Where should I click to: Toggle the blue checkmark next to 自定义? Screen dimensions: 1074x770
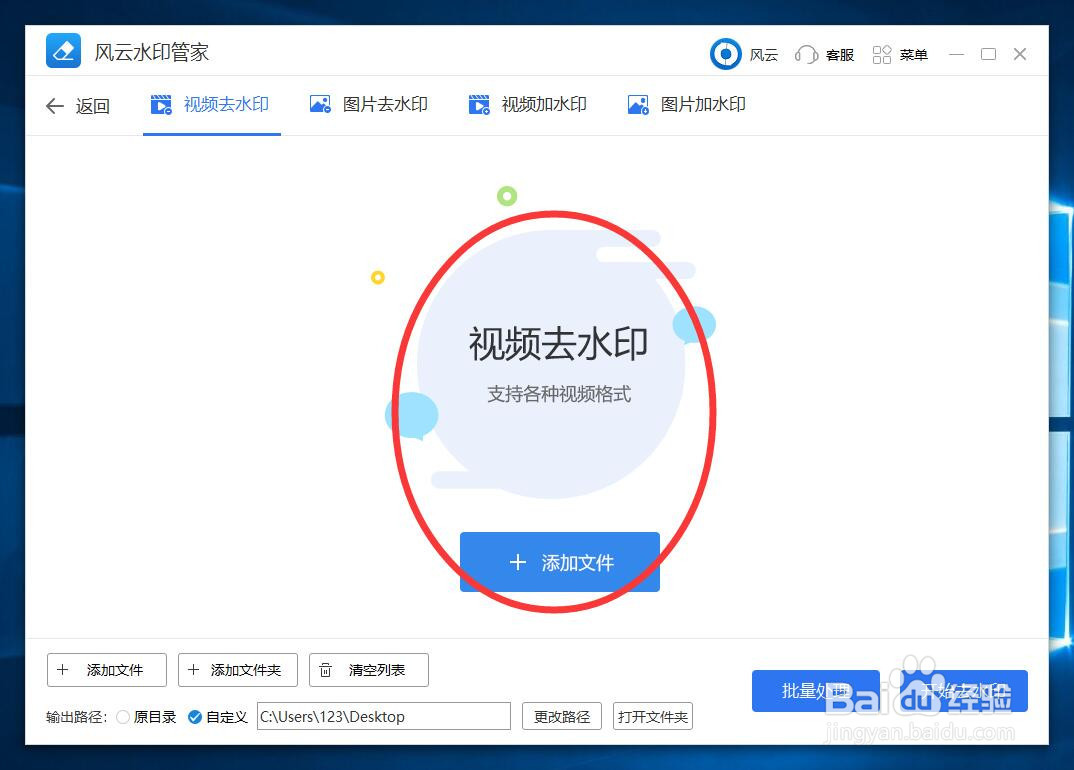point(196,717)
